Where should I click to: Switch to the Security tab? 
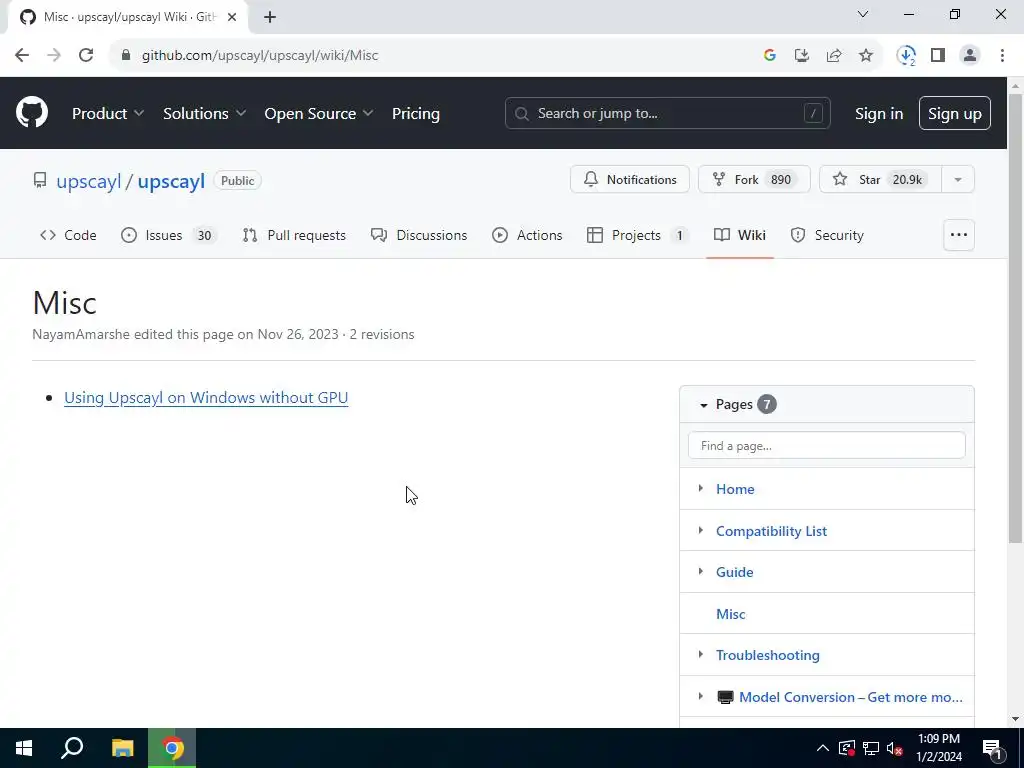(x=827, y=235)
